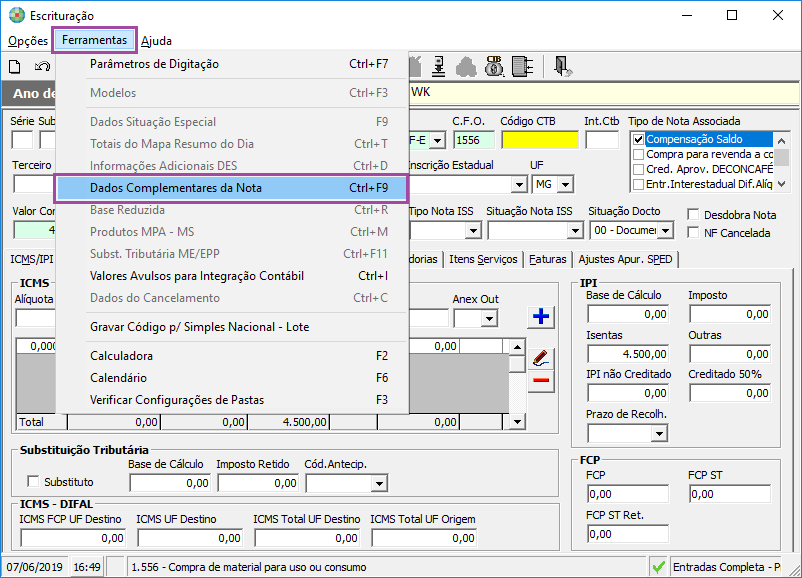
Task: Open the Tipo Nota ISS dropdown
Action: coord(474,231)
